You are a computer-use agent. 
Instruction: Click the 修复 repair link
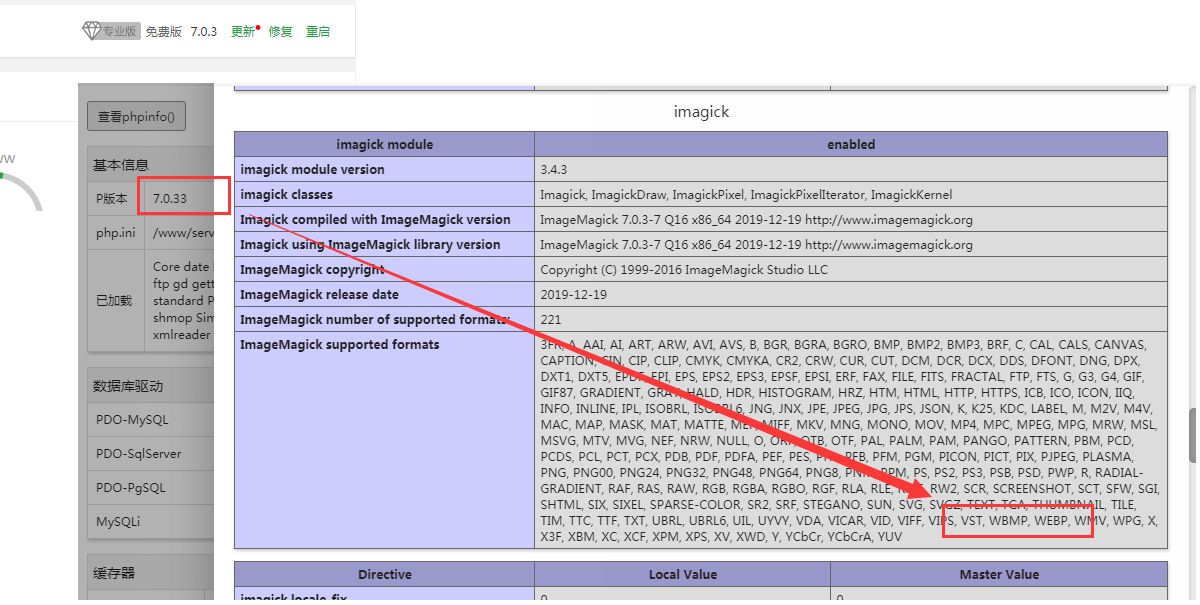280,31
